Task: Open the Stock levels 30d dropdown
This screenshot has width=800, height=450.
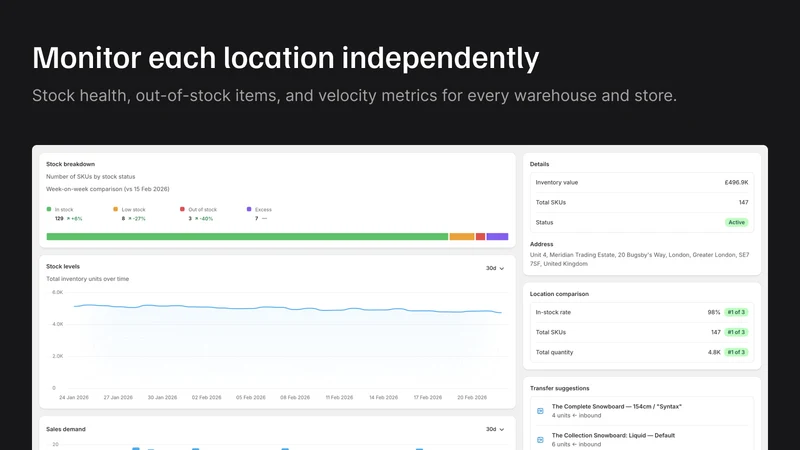Action: tap(494, 268)
